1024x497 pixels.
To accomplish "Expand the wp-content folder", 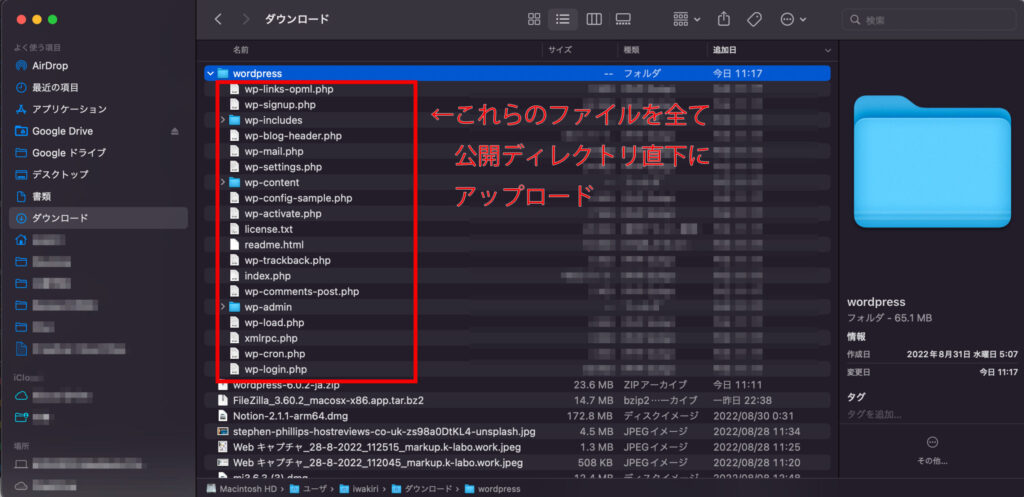I will 223,183.
